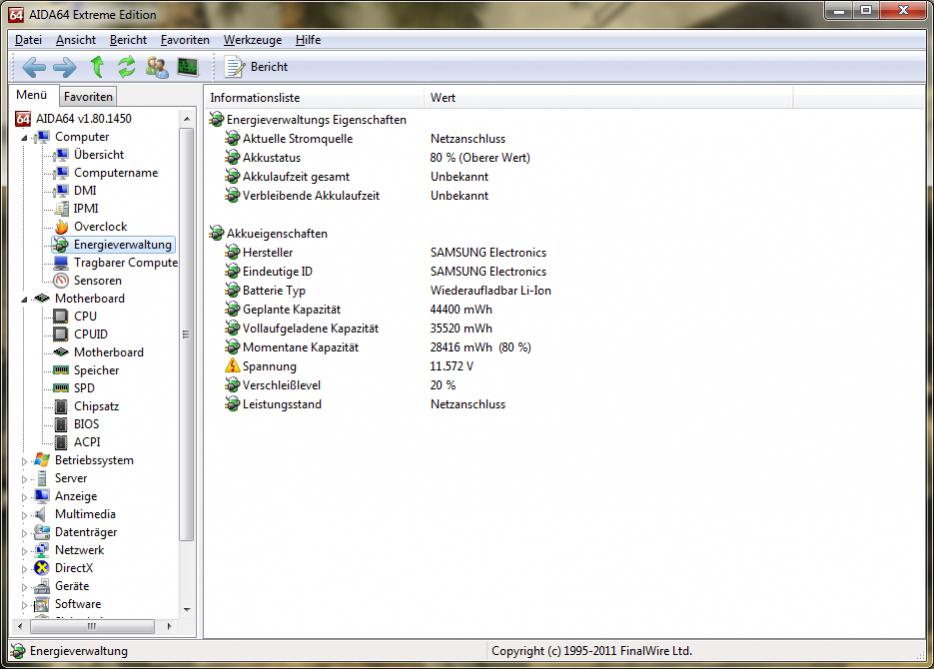Click the Akkueigenschaften group header
Viewport: 934px width, 669px height.
(x=277, y=234)
